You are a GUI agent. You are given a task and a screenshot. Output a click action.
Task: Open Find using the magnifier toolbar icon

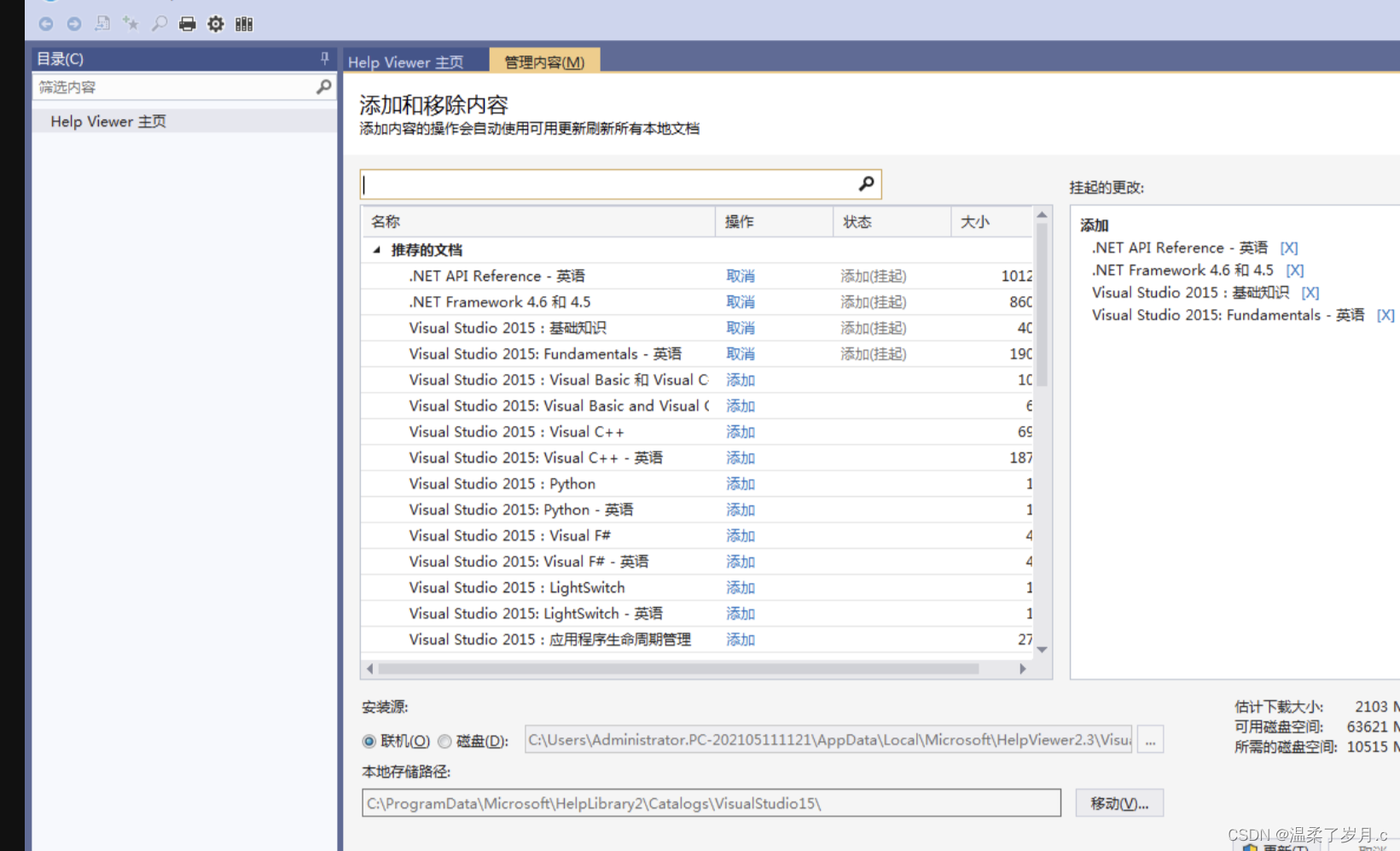[159, 24]
